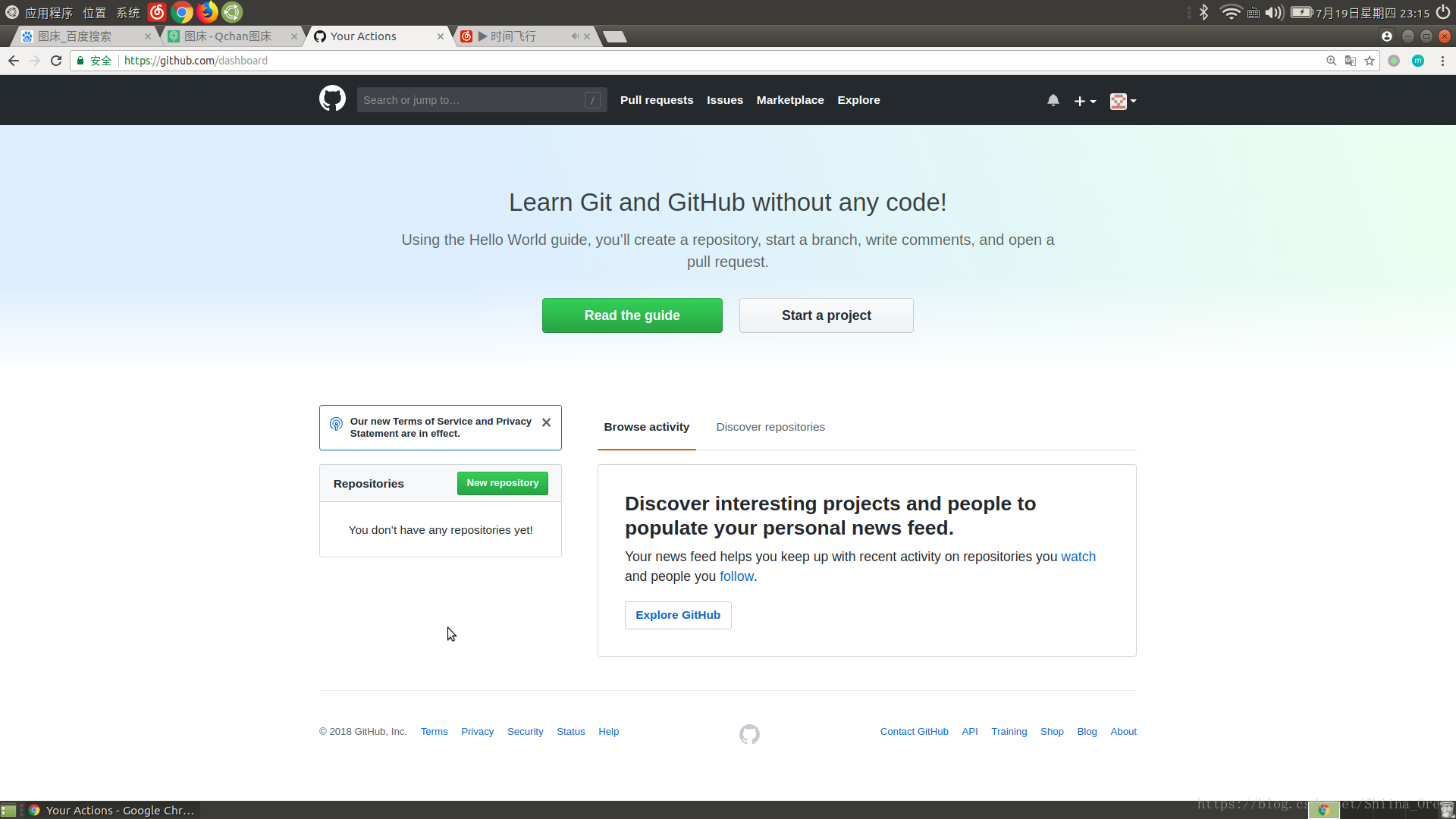The width and height of the screenshot is (1456, 819).
Task: Click the secure padlock icon
Action: pyautogui.click(x=80, y=61)
